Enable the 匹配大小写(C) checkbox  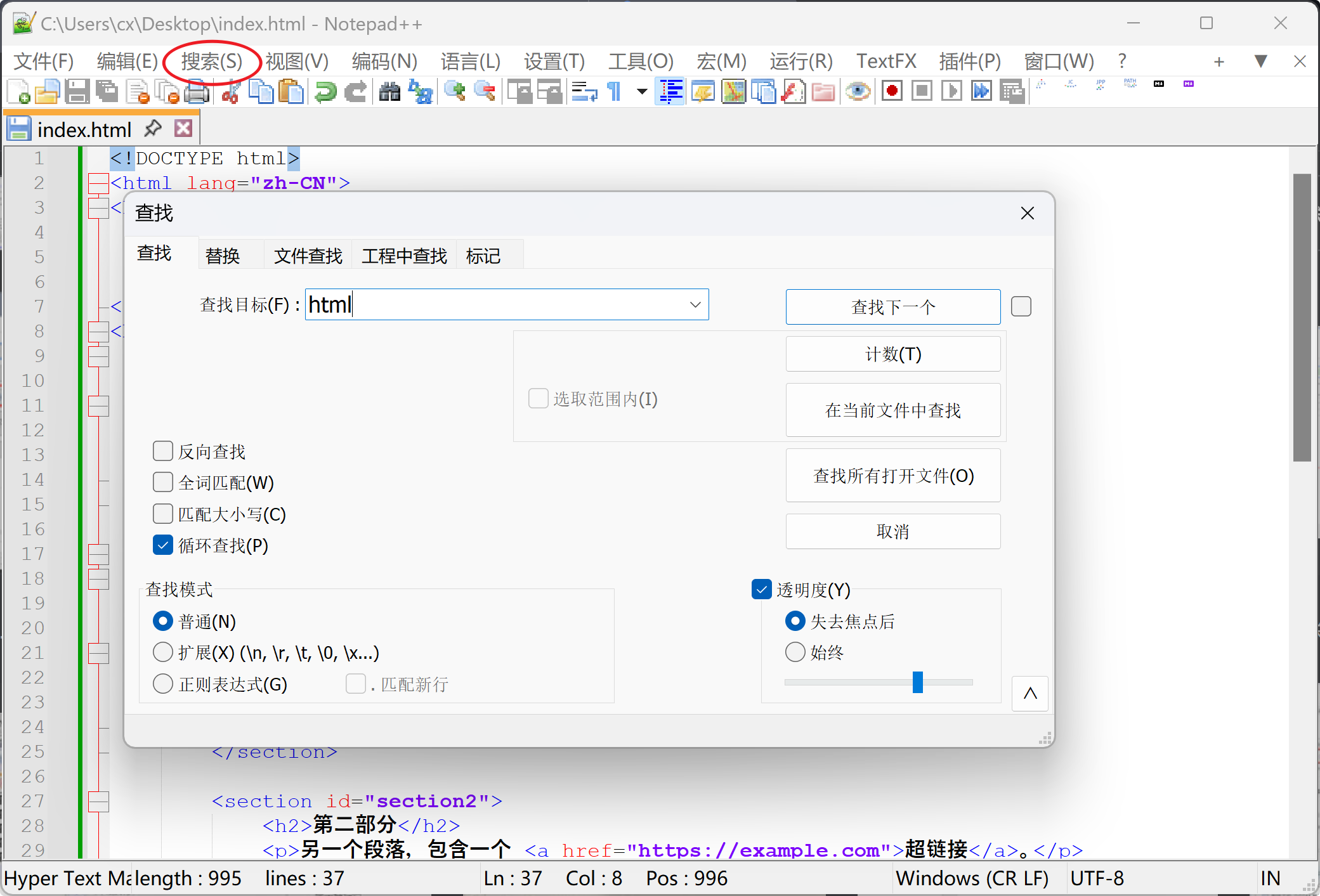(x=163, y=514)
